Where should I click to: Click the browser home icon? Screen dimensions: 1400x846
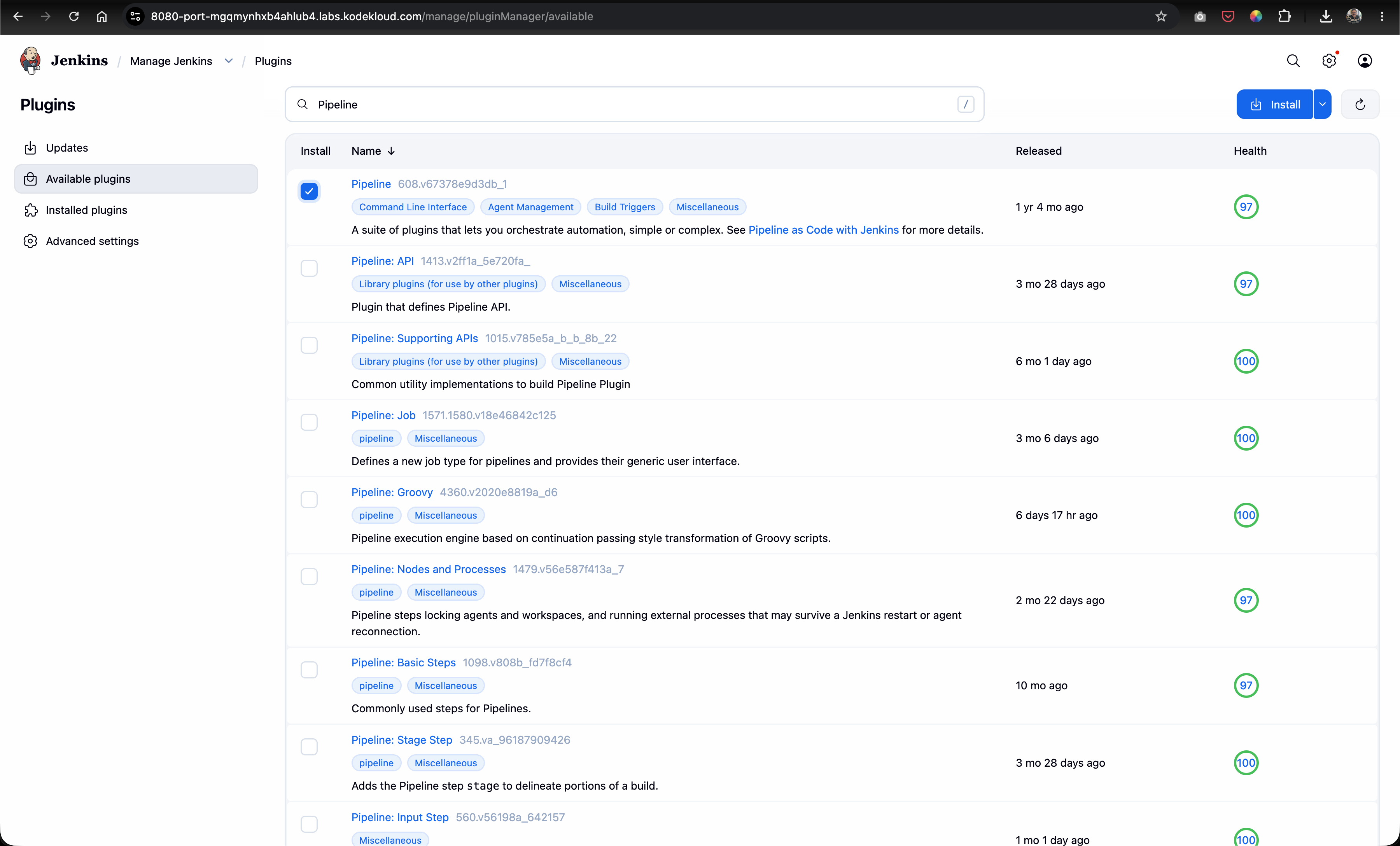point(102,16)
